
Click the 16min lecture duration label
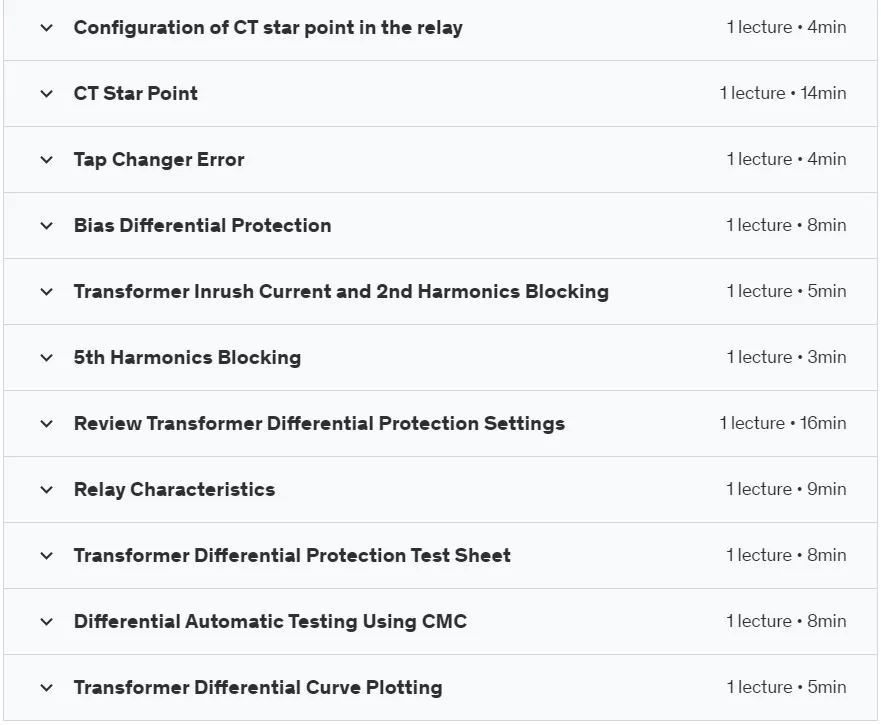[823, 423]
